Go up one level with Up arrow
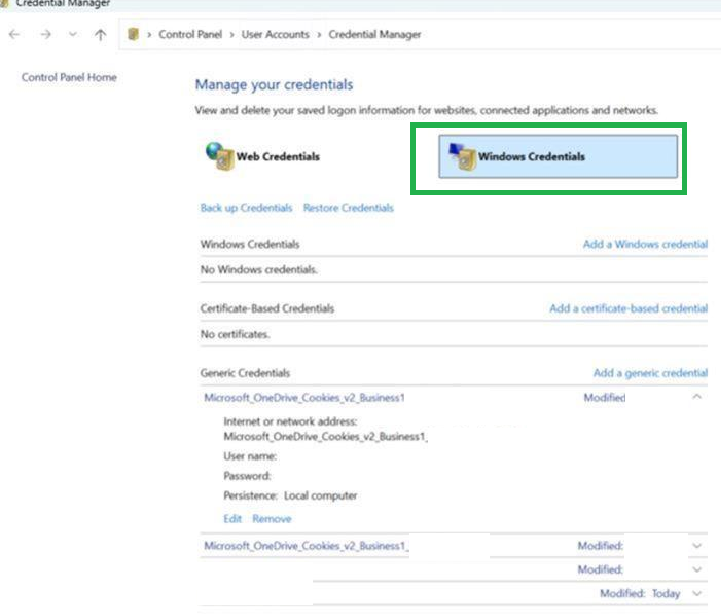The height and width of the screenshot is (615, 721). point(100,34)
